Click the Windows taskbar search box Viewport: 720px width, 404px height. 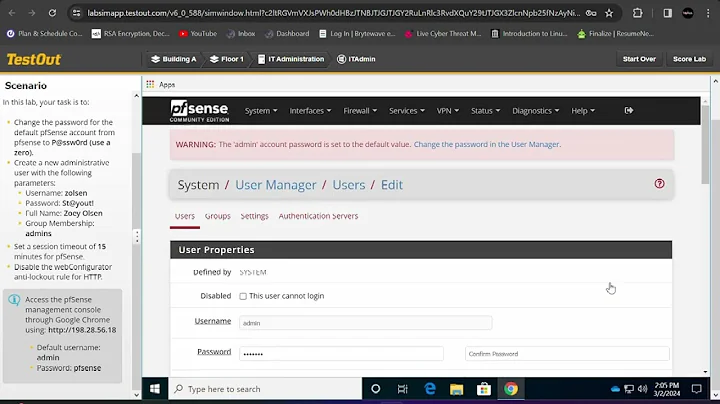click(264, 389)
